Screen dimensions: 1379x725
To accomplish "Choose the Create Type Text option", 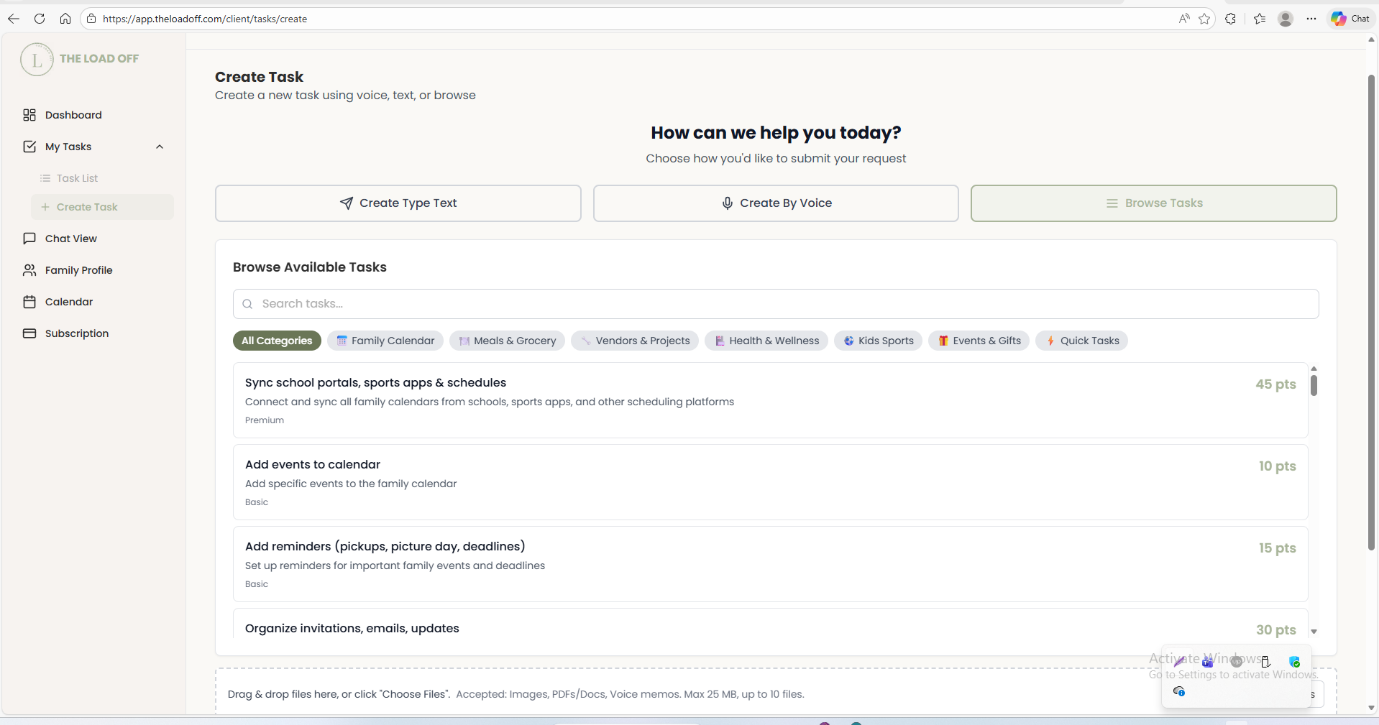I will pyautogui.click(x=398, y=203).
